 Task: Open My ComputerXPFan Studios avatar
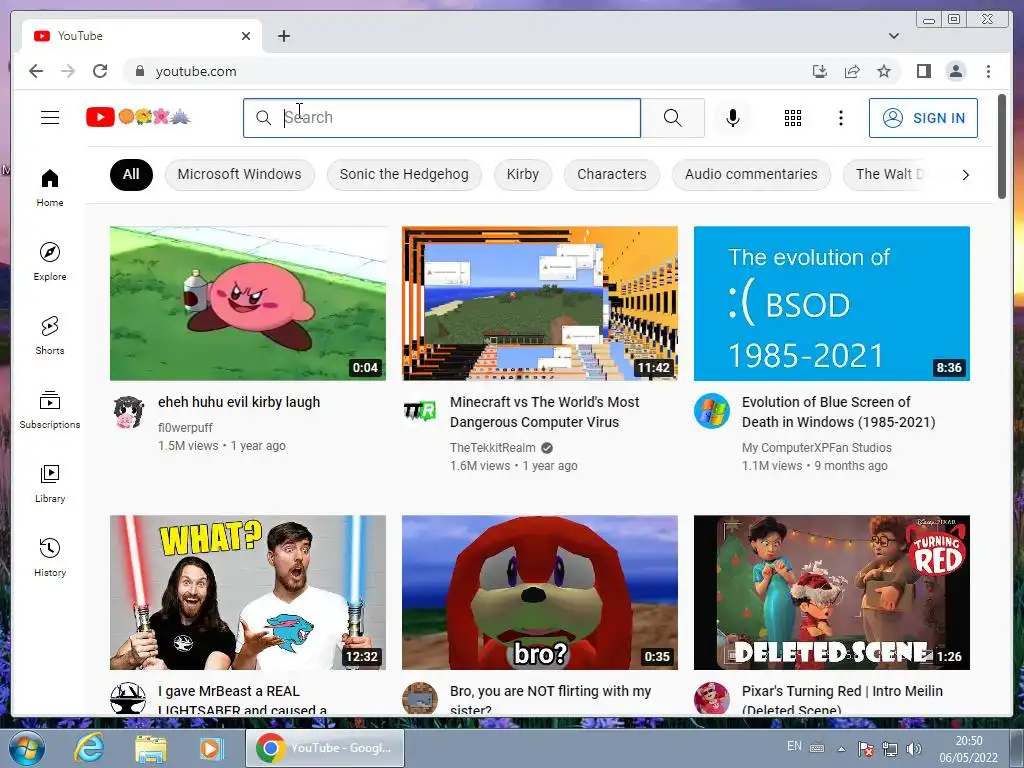pyautogui.click(x=712, y=411)
